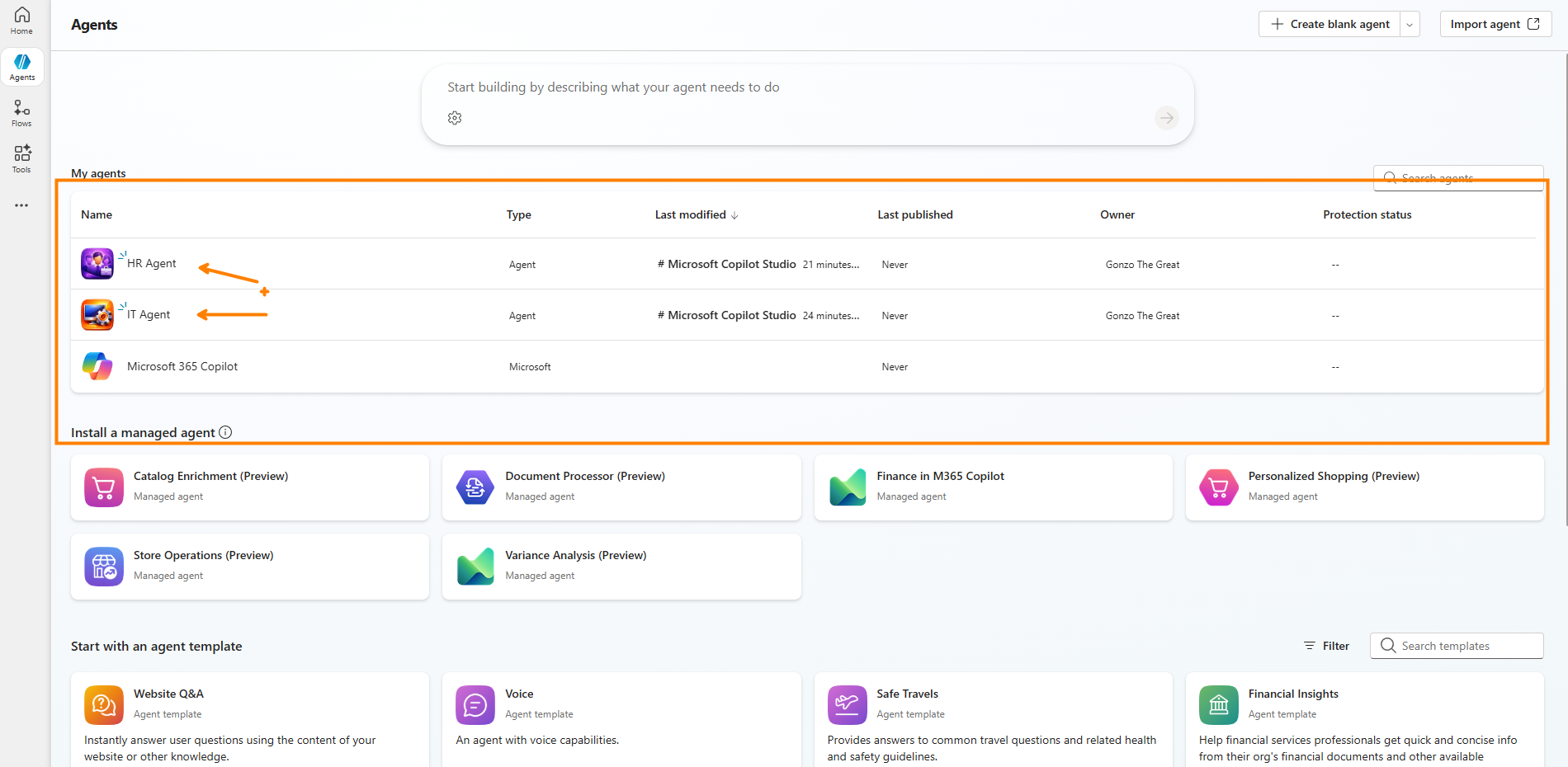Expand the Create blank agent dropdown arrow
Image resolution: width=1568 pixels, height=767 pixels.
(x=1410, y=25)
